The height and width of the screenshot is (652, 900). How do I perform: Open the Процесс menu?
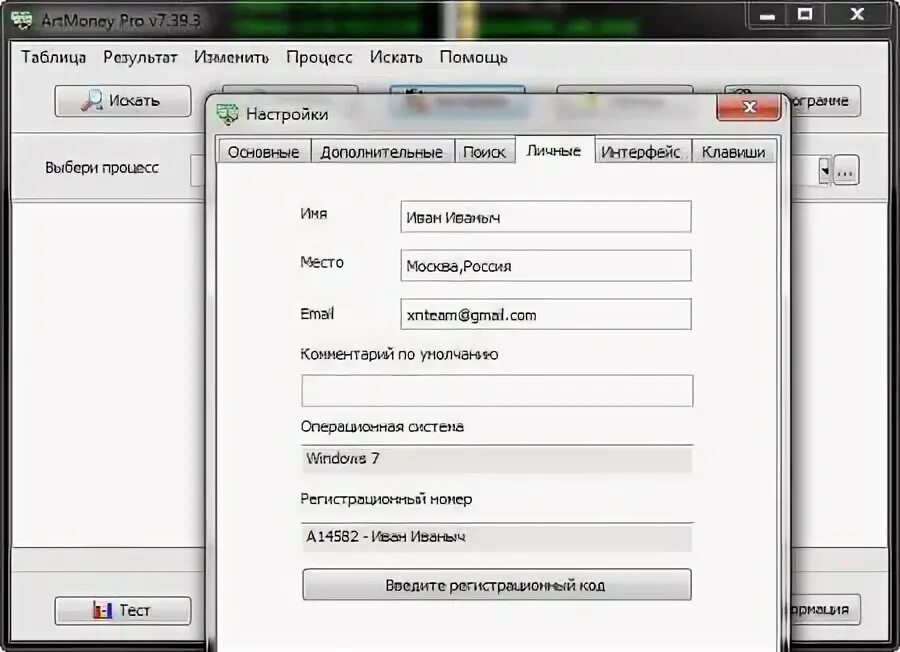click(319, 57)
